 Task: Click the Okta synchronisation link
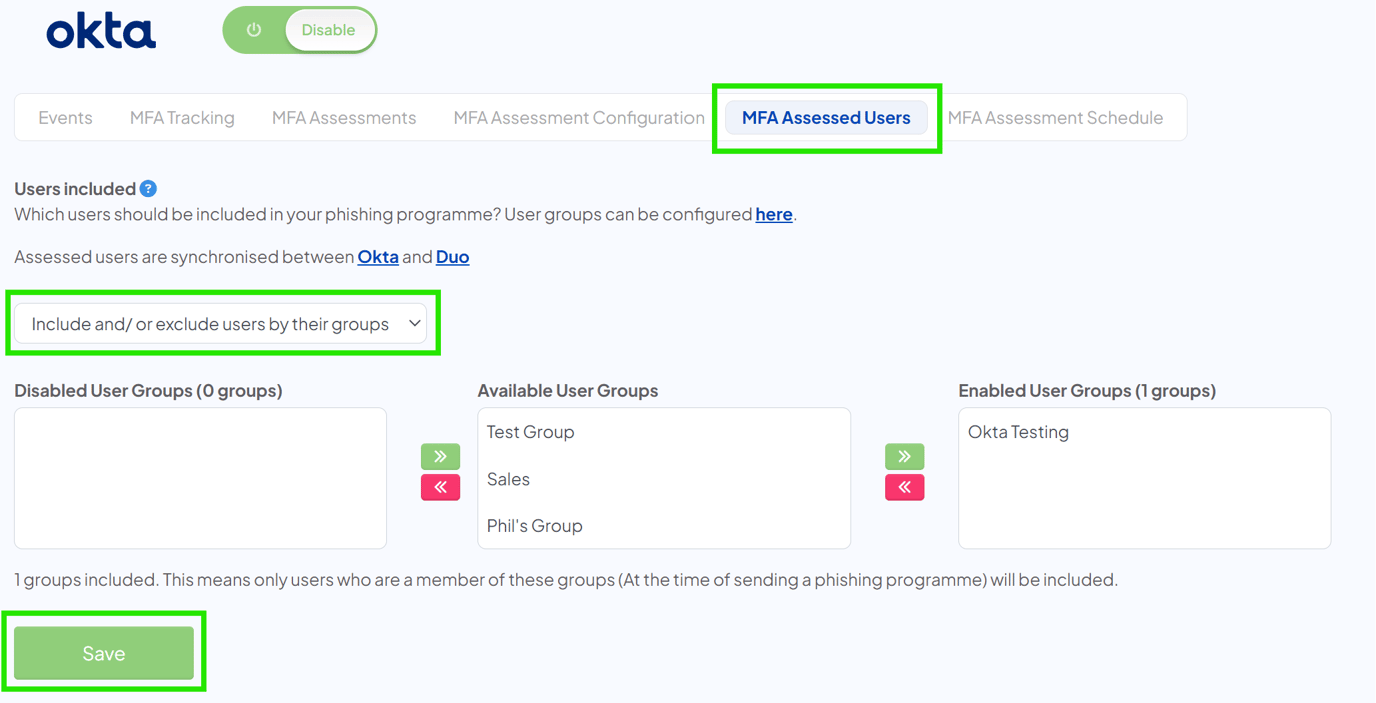[378, 256]
